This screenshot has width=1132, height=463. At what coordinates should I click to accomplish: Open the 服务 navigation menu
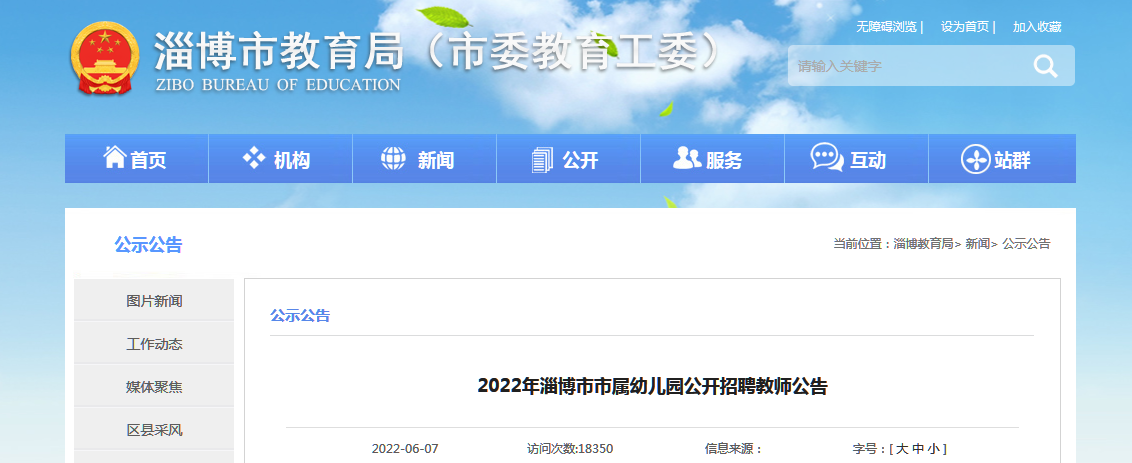tap(713, 158)
